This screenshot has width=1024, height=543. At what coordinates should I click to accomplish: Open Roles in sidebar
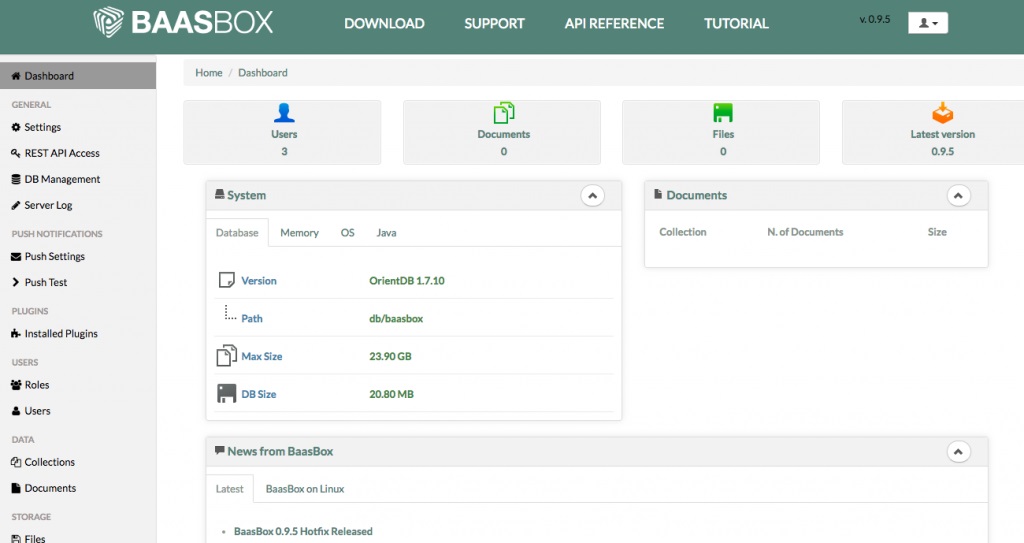[37, 385]
